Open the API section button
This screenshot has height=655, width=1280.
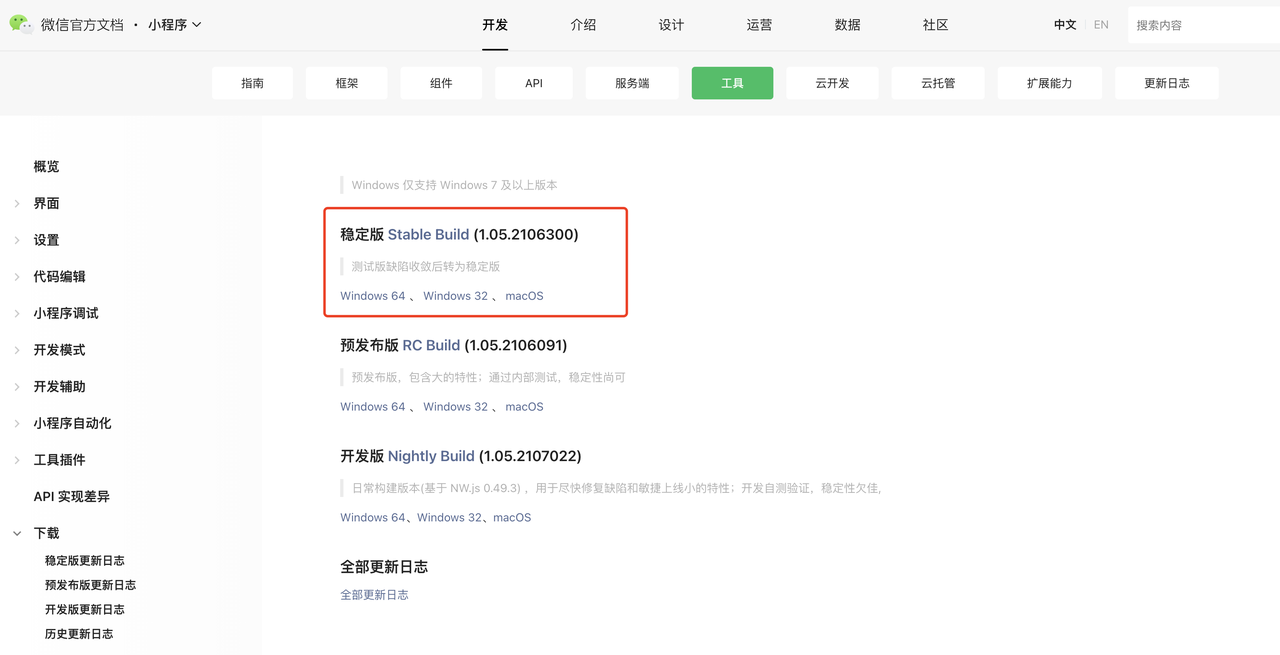coord(534,83)
